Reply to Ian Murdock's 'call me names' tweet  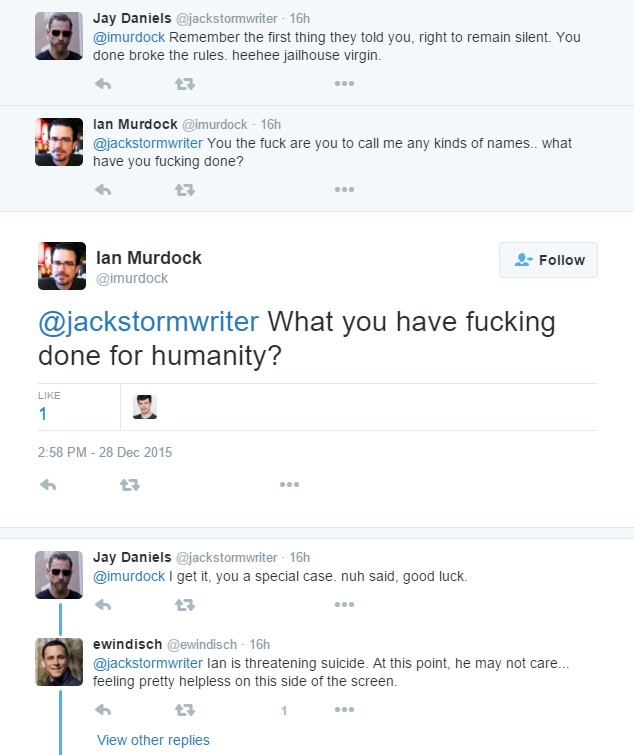[103, 190]
